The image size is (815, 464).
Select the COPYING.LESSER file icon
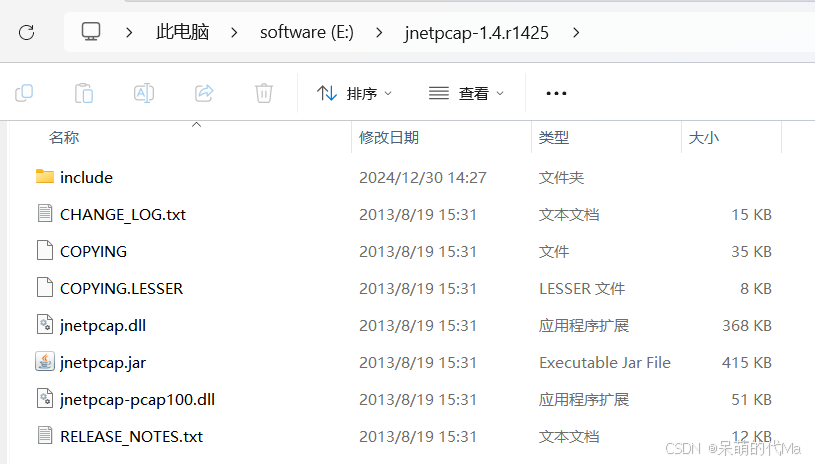pos(45,287)
